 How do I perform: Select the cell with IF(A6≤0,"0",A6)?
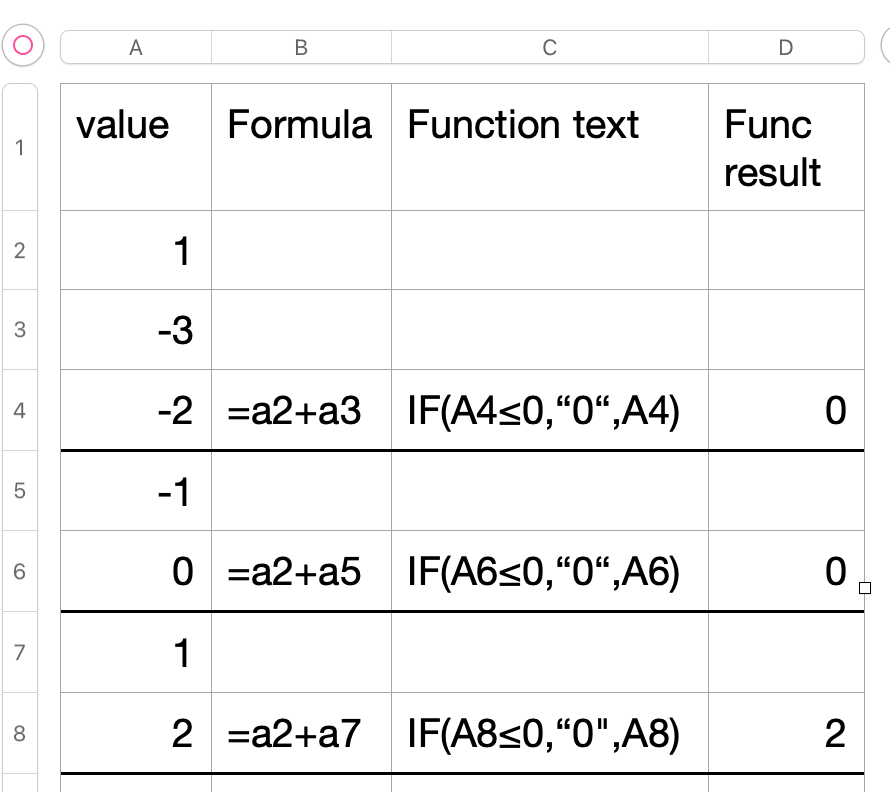[549, 571]
